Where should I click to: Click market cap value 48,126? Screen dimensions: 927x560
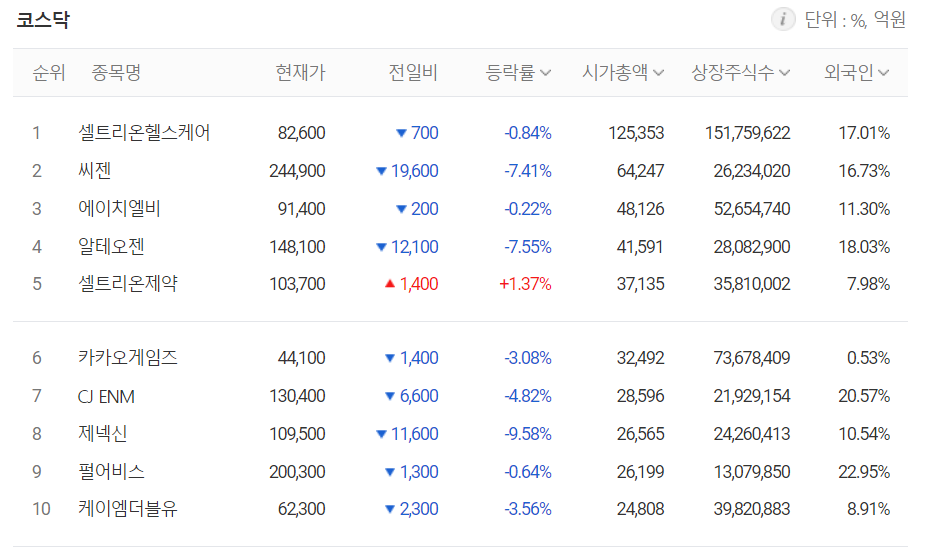point(640,209)
